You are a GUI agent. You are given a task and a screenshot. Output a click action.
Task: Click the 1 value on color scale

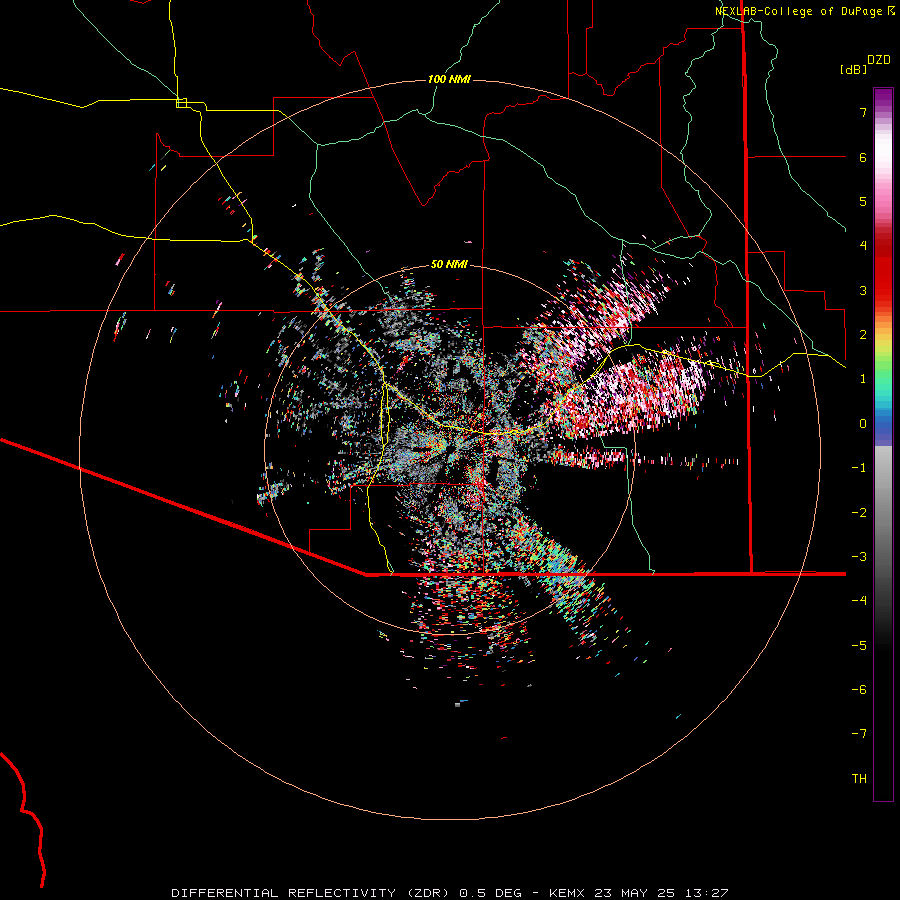(863, 379)
